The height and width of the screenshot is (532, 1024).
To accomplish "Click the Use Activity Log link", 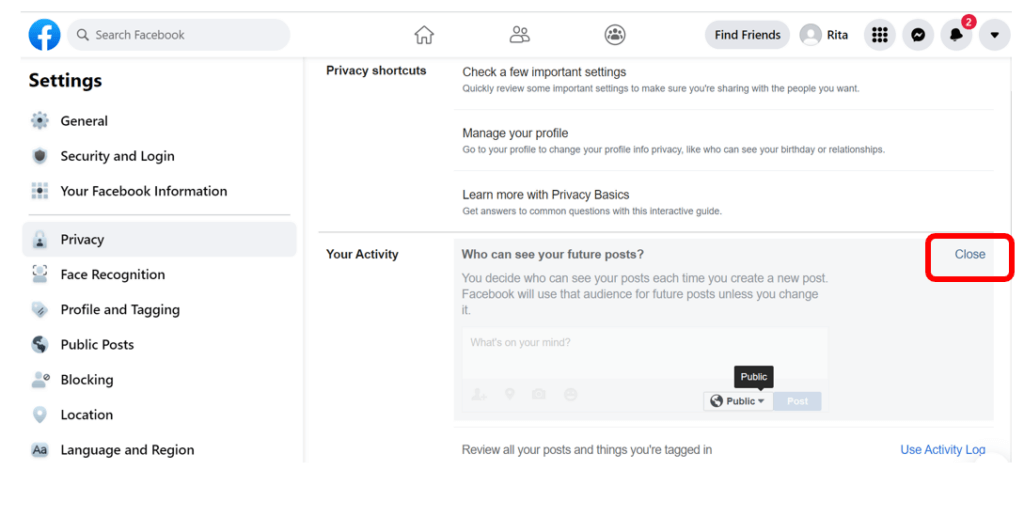I will point(942,450).
